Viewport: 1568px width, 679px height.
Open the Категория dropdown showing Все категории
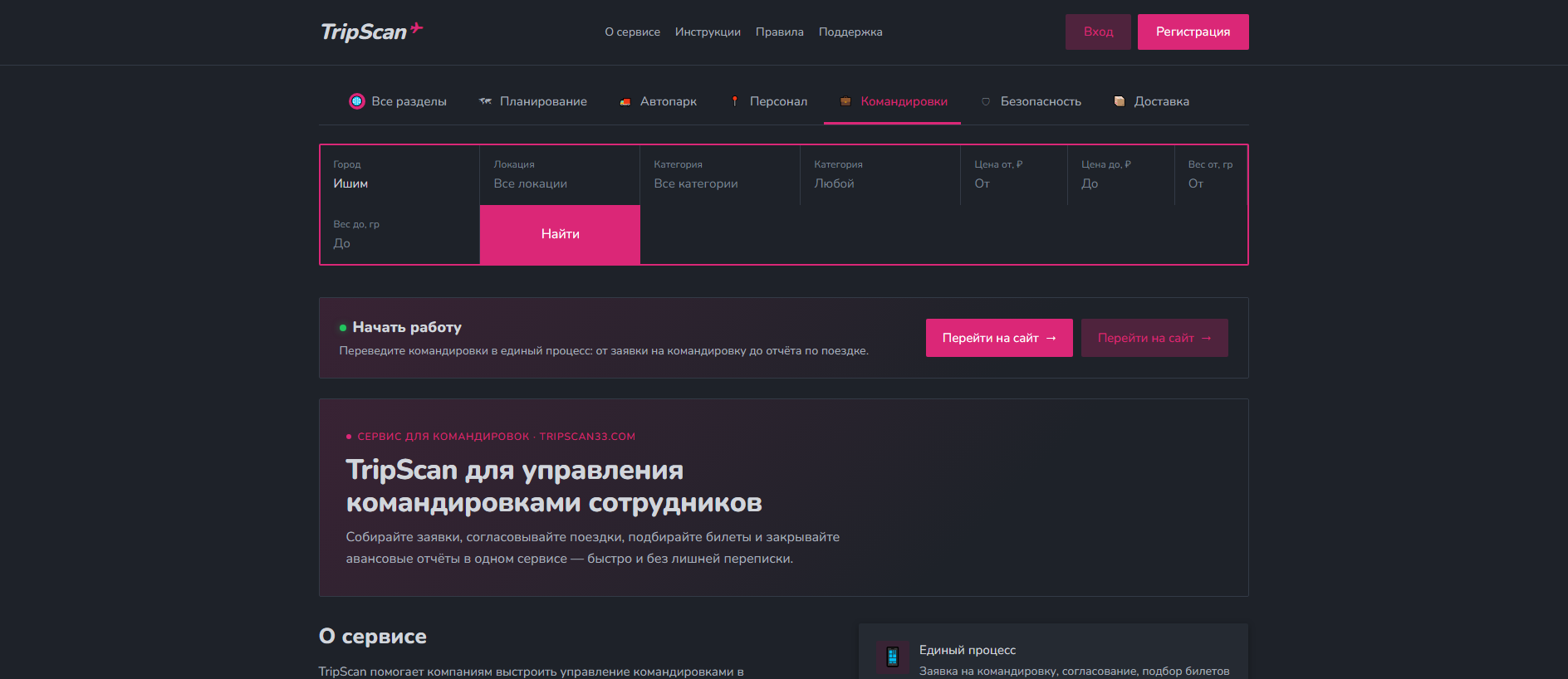click(720, 175)
